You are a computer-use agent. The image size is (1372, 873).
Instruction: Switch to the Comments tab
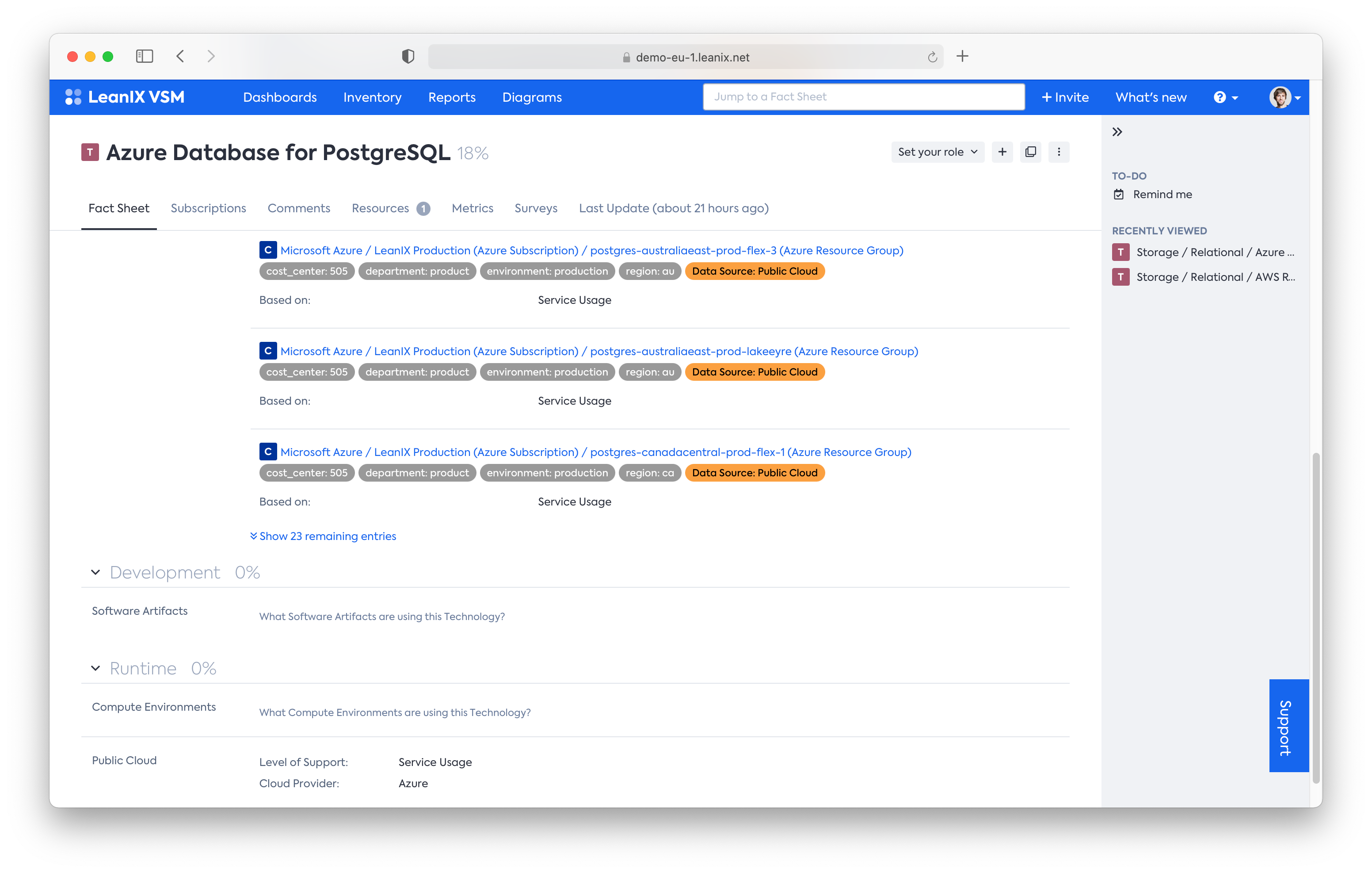coord(298,208)
